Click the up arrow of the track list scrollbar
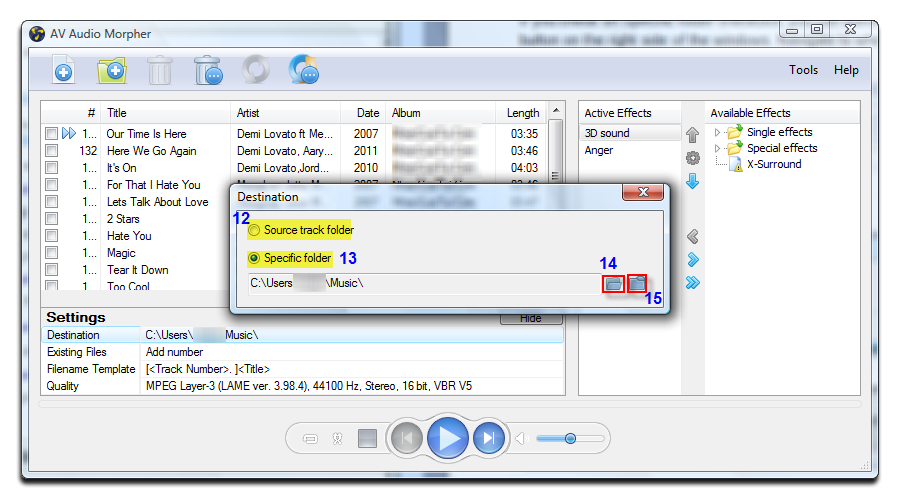The height and width of the screenshot is (500, 900). 556,110
